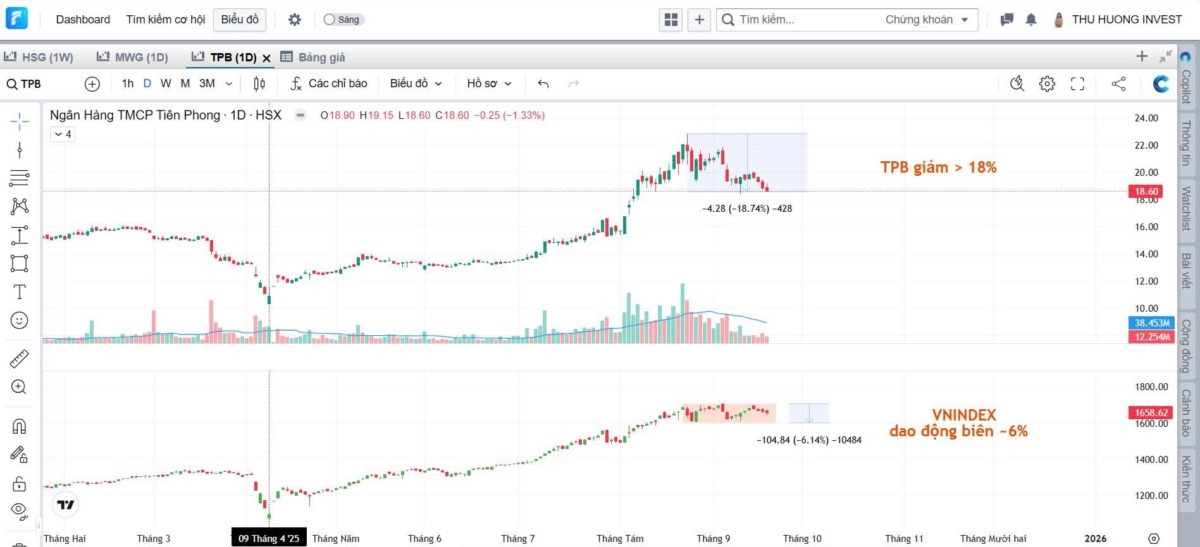This screenshot has height=547, width=1200.
Task: Open the emoji icons tool
Action: [x=19, y=320]
